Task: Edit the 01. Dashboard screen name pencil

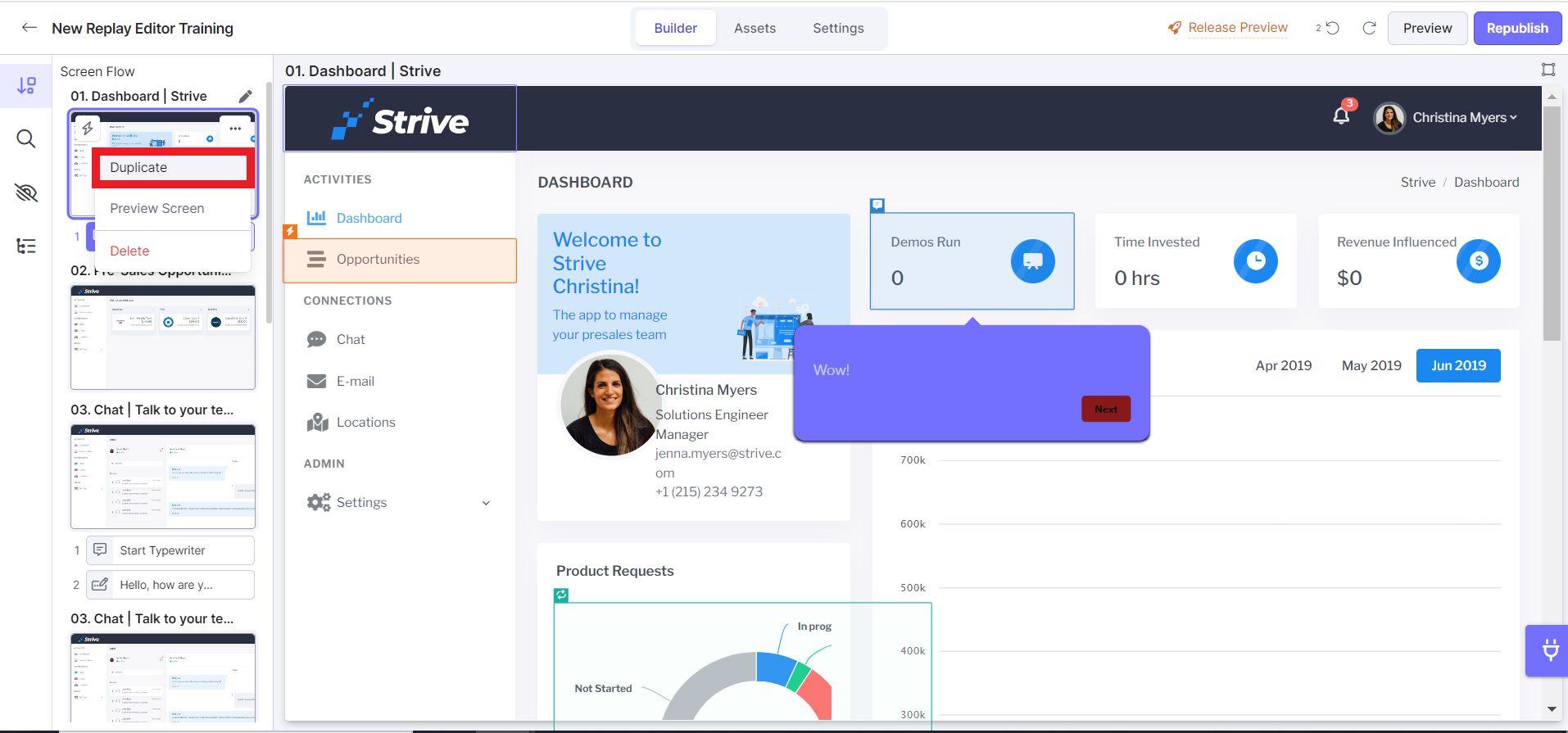Action: pos(245,97)
